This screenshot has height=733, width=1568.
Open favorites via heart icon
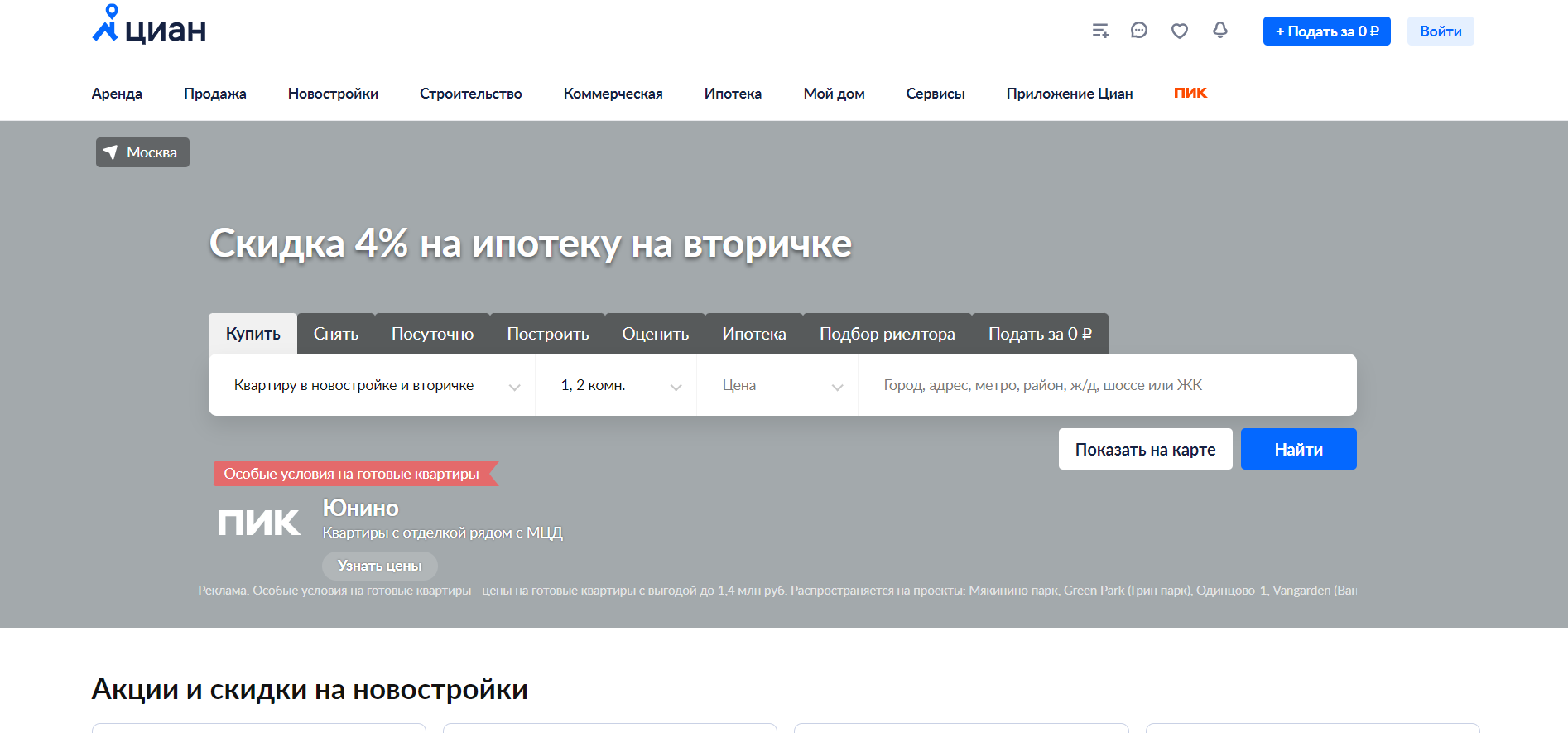1180,31
